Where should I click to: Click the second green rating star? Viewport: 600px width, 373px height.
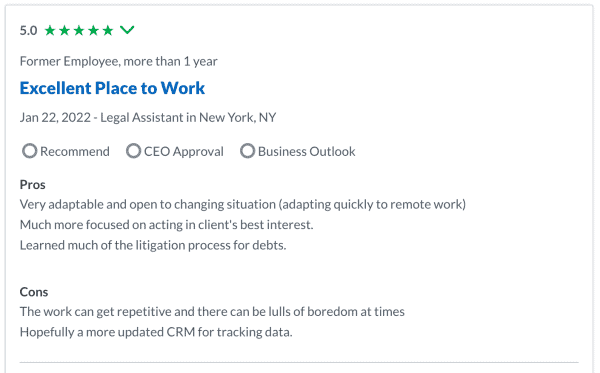65,30
